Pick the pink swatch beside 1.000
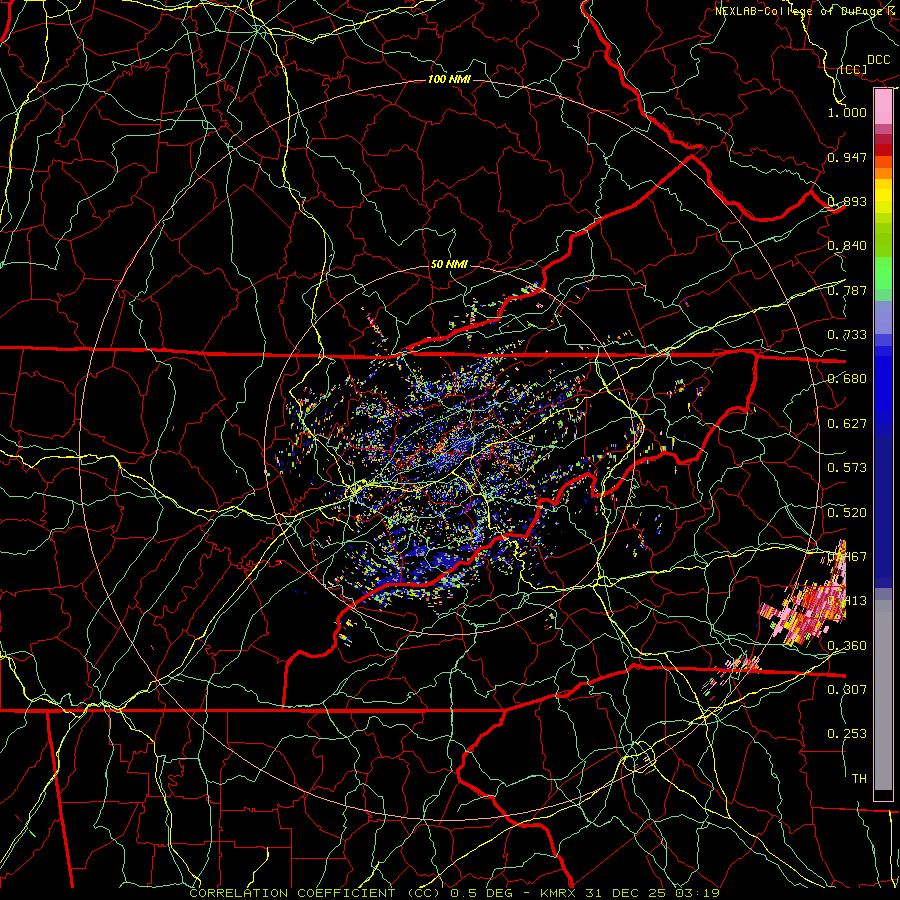Image resolution: width=900 pixels, height=900 pixels. [x=883, y=107]
